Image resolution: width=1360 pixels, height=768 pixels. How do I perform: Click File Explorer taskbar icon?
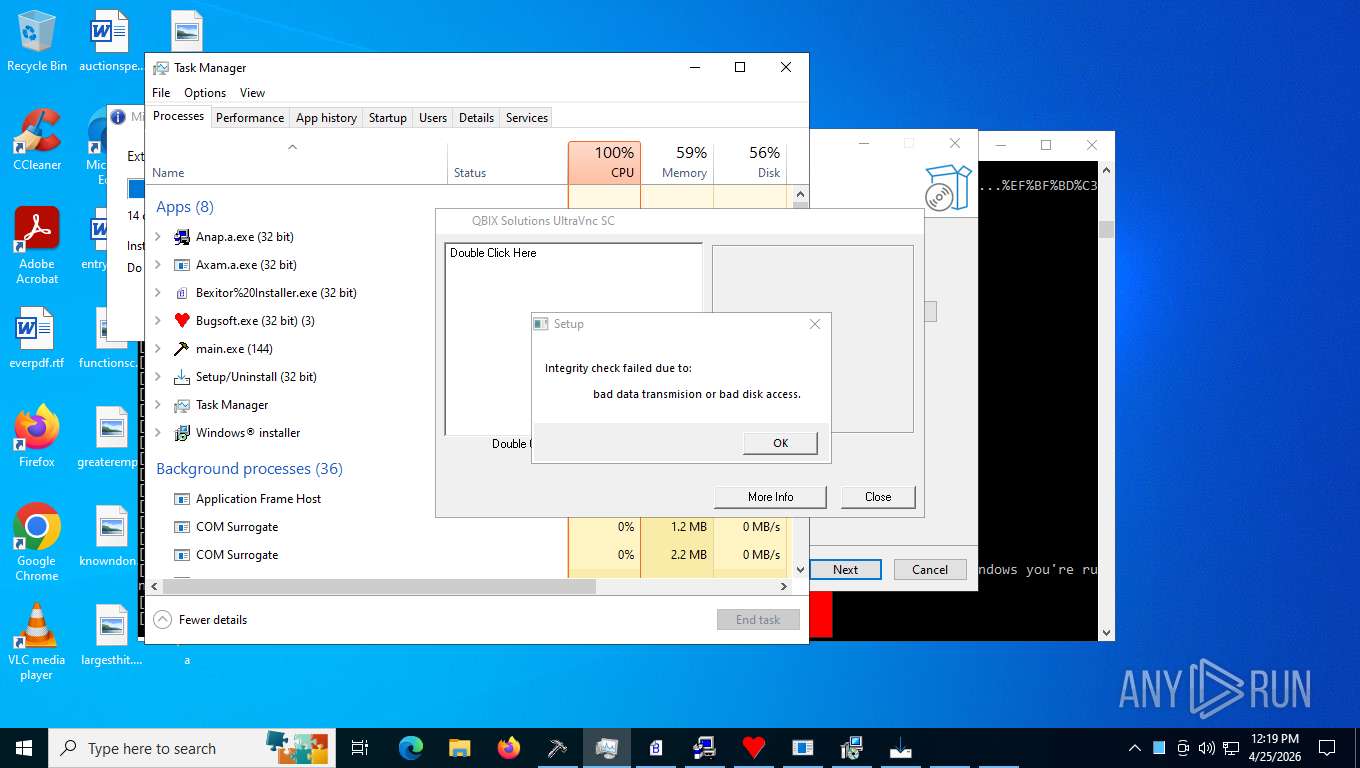click(x=460, y=747)
